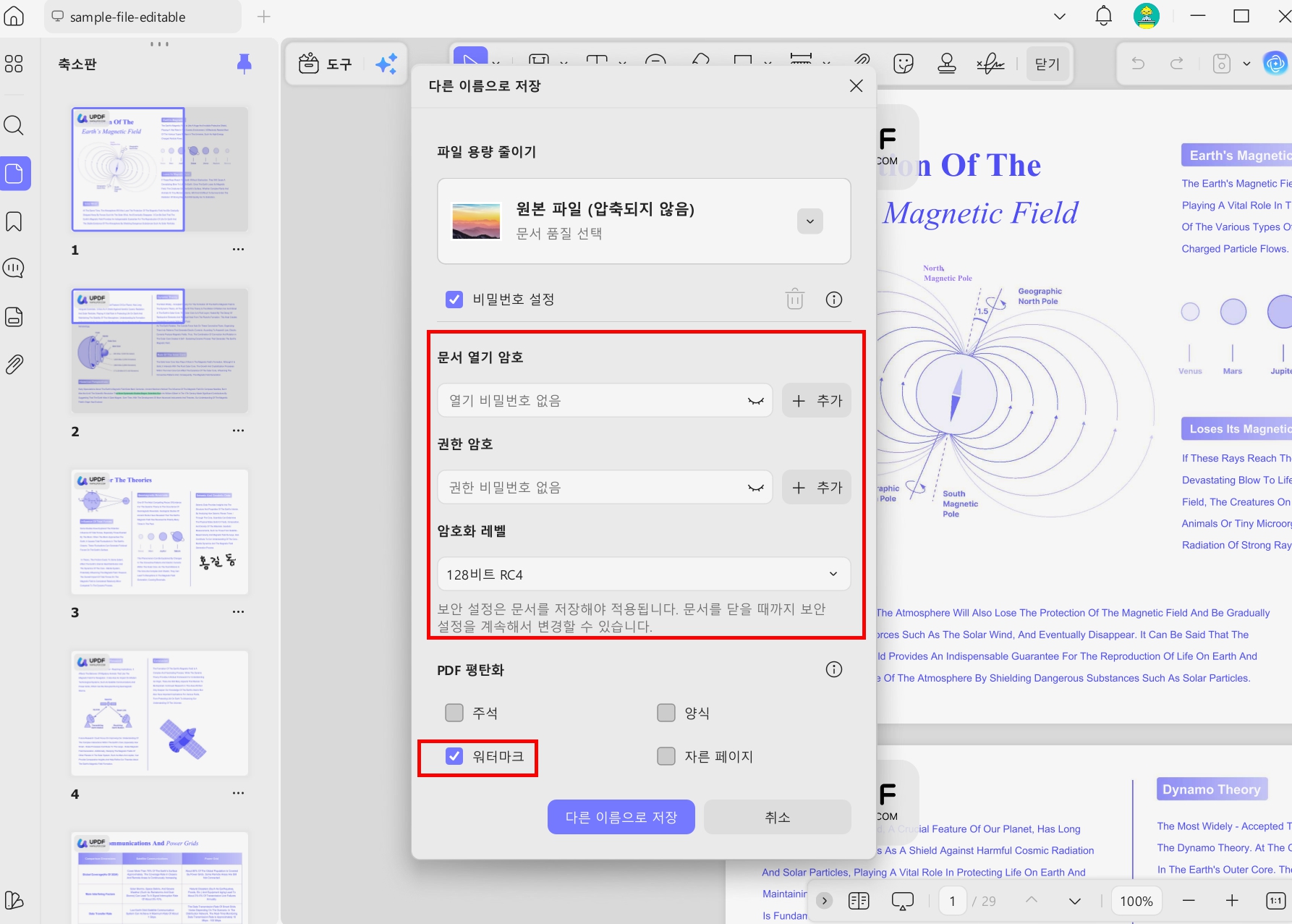
Task: Delete password settings with trash icon
Action: click(x=795, y=299)
